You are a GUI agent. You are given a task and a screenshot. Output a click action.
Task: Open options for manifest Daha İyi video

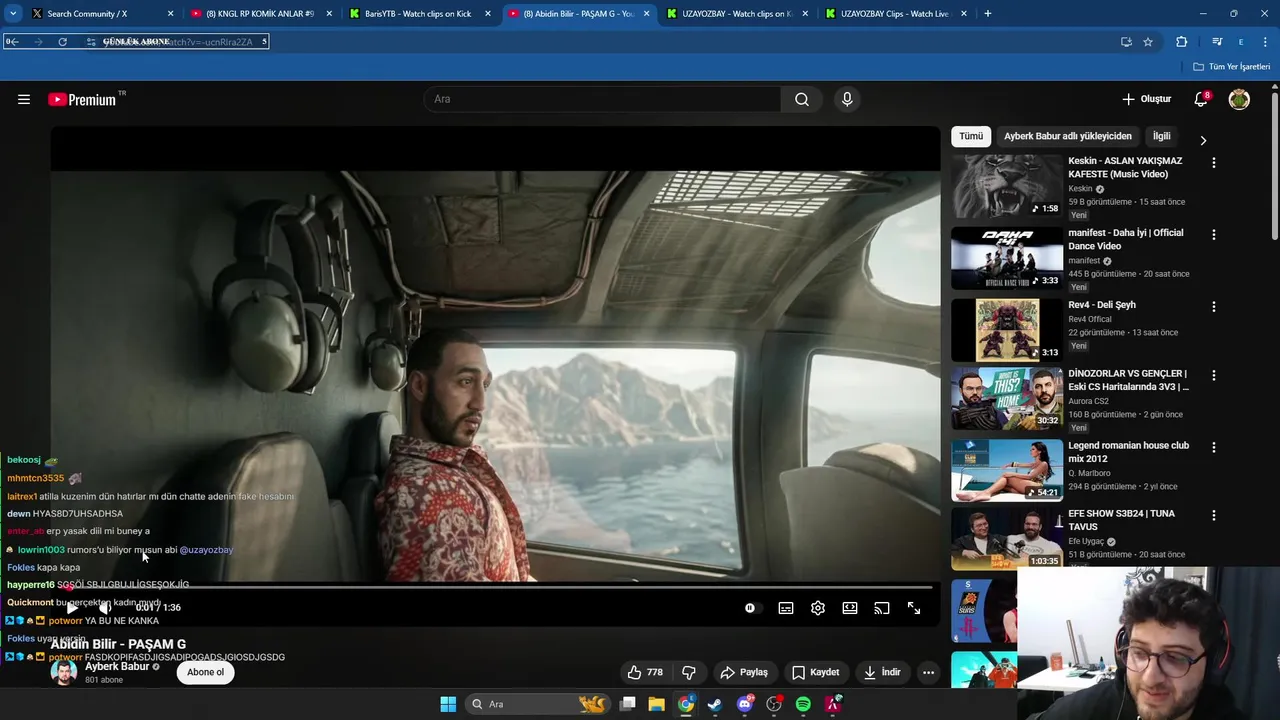(x=1214, y=234)
